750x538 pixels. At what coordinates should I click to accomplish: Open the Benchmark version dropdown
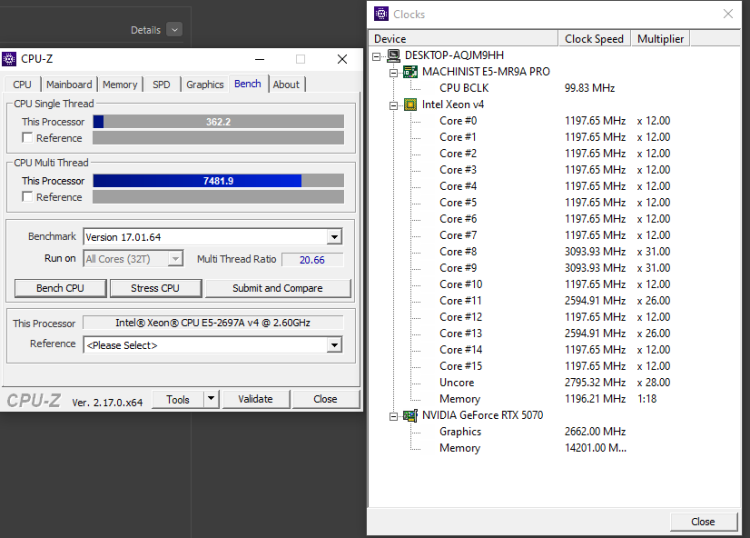(x=334, y=237)
